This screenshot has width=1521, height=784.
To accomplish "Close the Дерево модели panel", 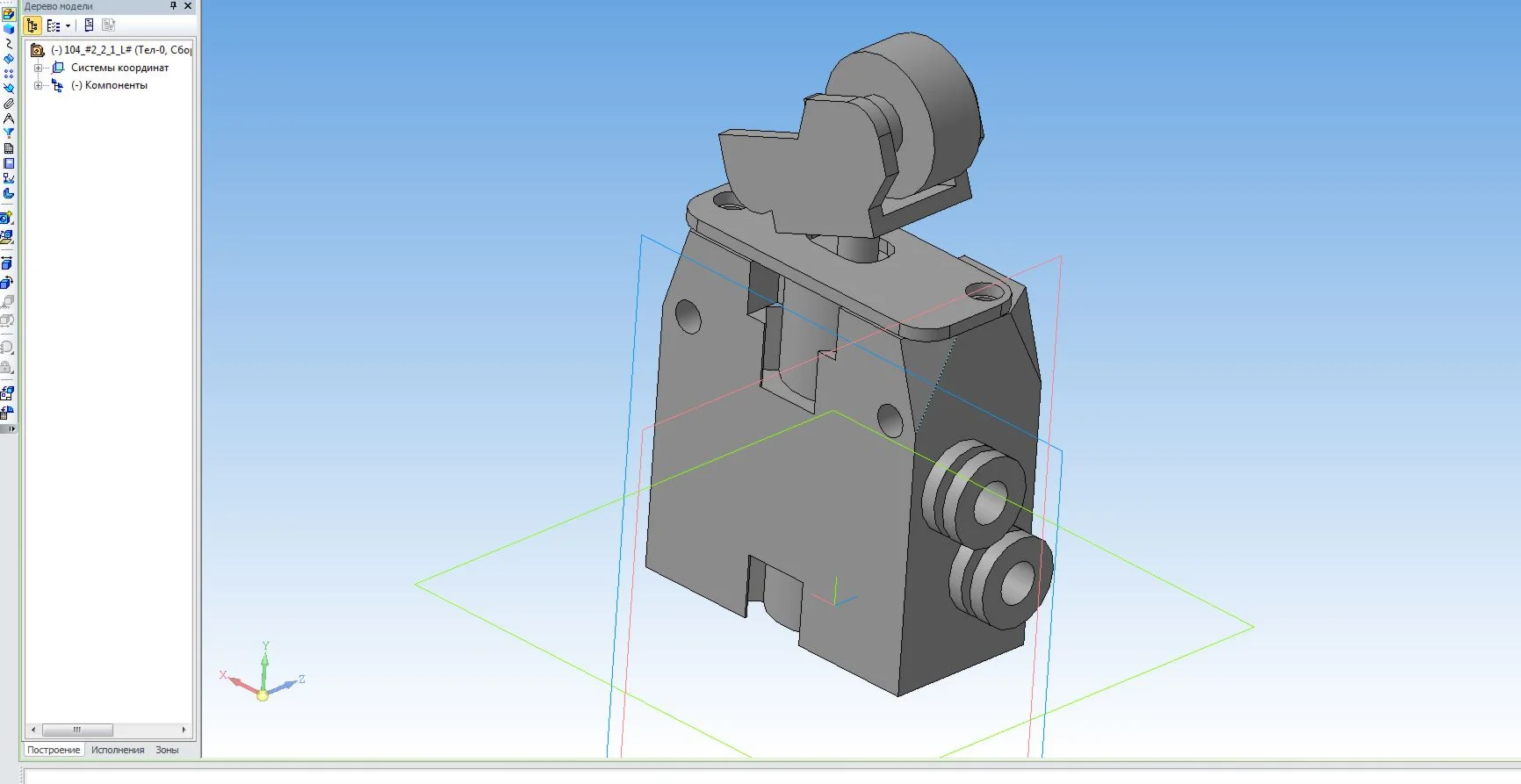I will pyautogui.click(x=188, y=6).
